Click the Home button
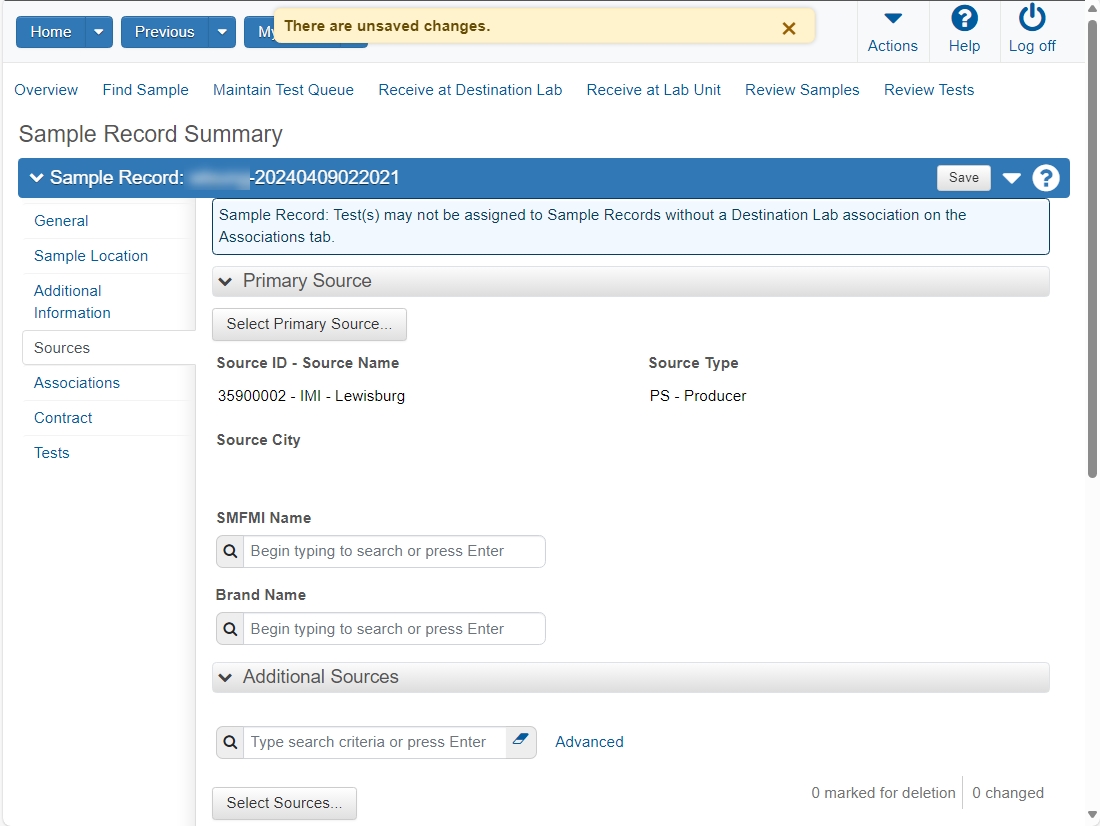 point(51,32)
